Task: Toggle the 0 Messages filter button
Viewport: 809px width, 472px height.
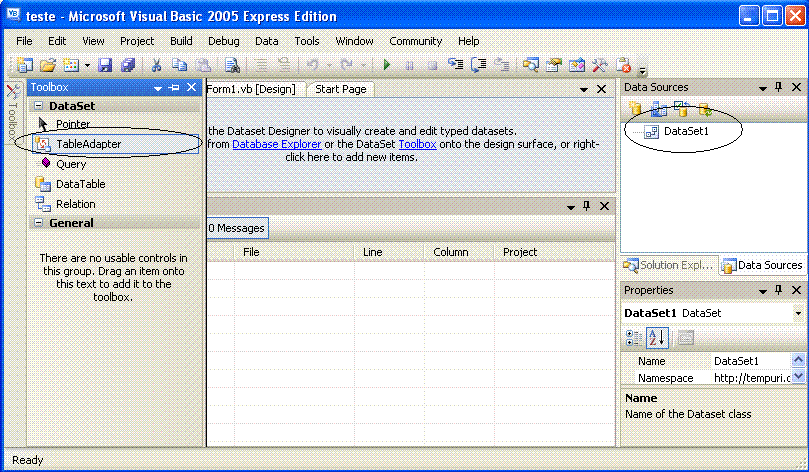Action: point(237,228)
